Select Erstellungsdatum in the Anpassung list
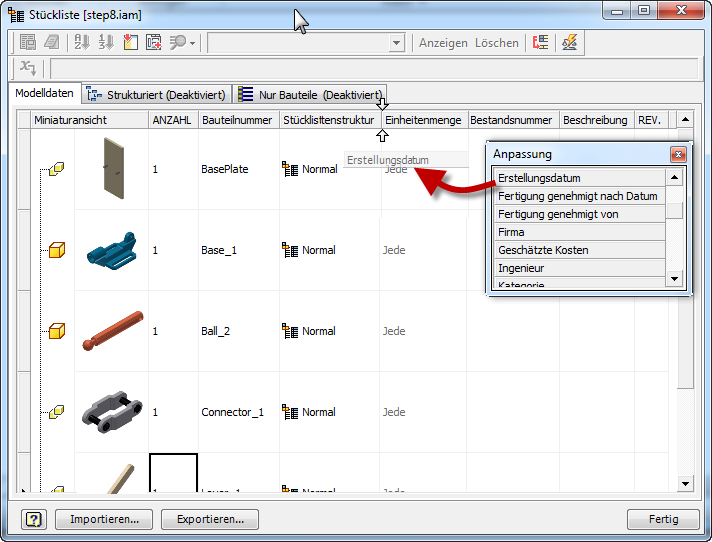 coord(580,178)
